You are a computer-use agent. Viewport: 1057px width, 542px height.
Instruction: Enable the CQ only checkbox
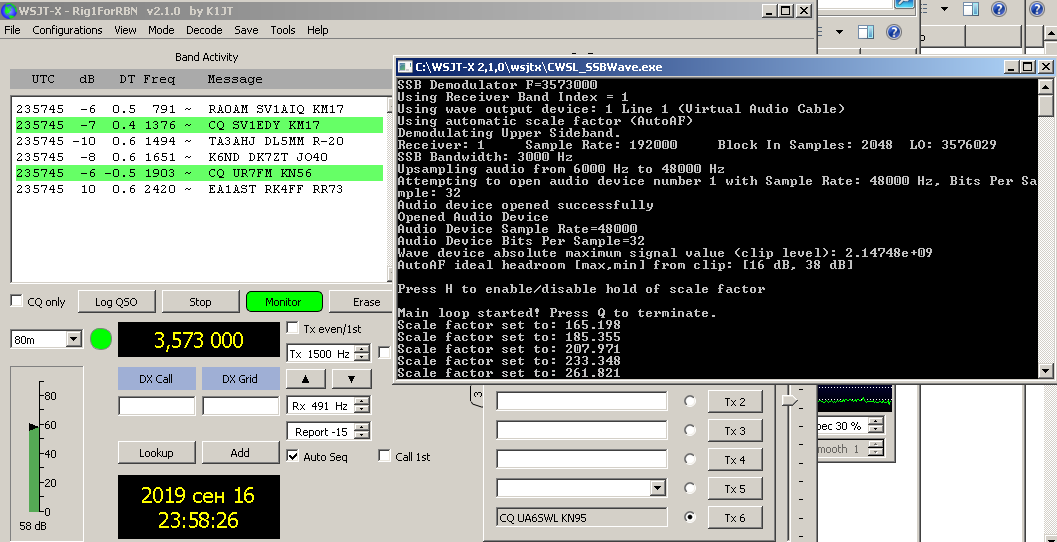click(17, 301)
